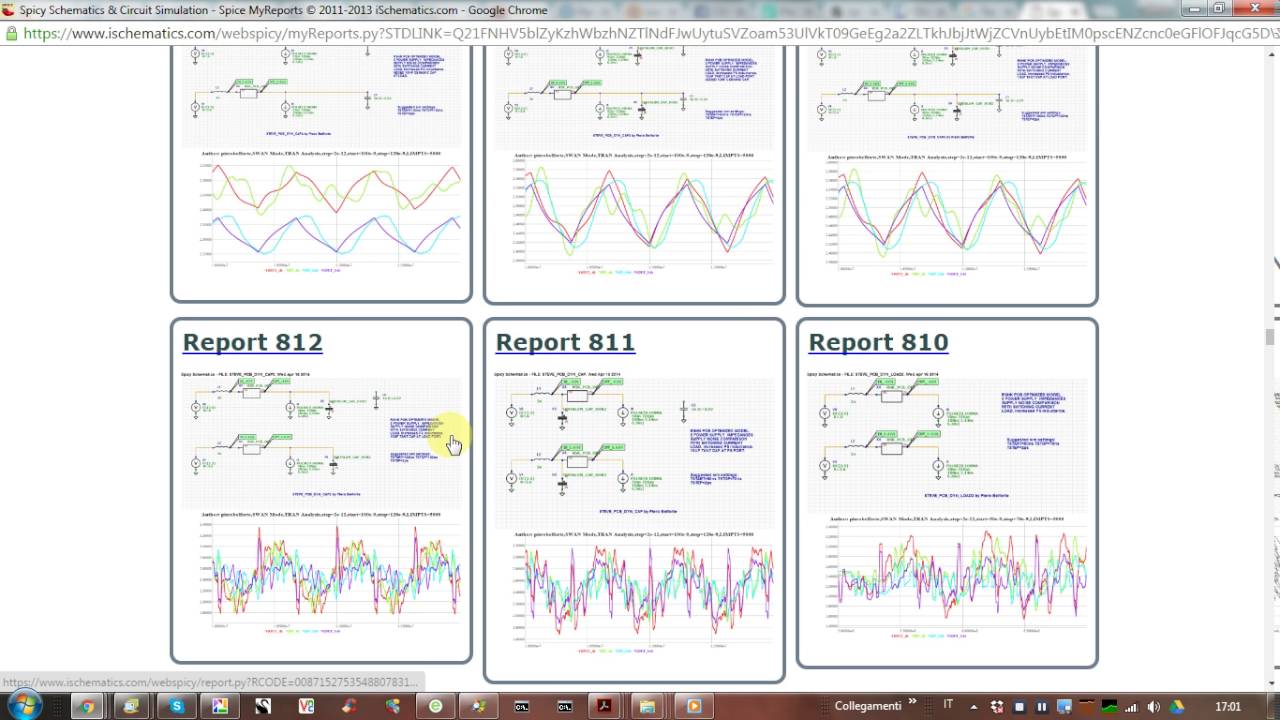Image resolution: width=1280 pixels, height=720 pixels.
Task: Open the Adobe Reader taskbar icon
Action: point(605,706)
